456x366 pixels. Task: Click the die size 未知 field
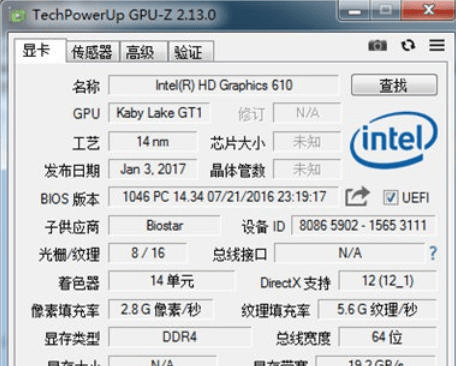(x=307, y=142)
